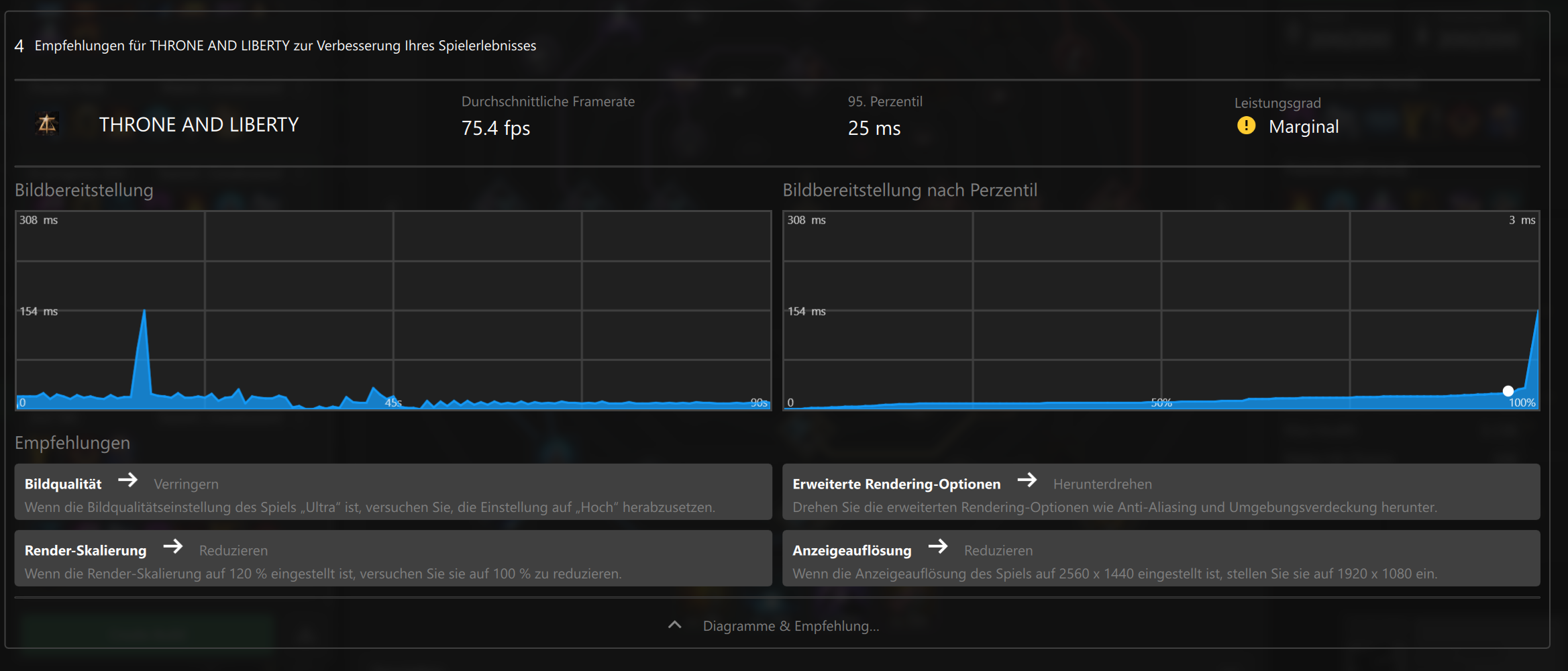Image resolution: width=1568 pixels, height=671 pixels.
Task: Collapse the Diagramme & Empfehlung chevron
Action: (675, 625)
